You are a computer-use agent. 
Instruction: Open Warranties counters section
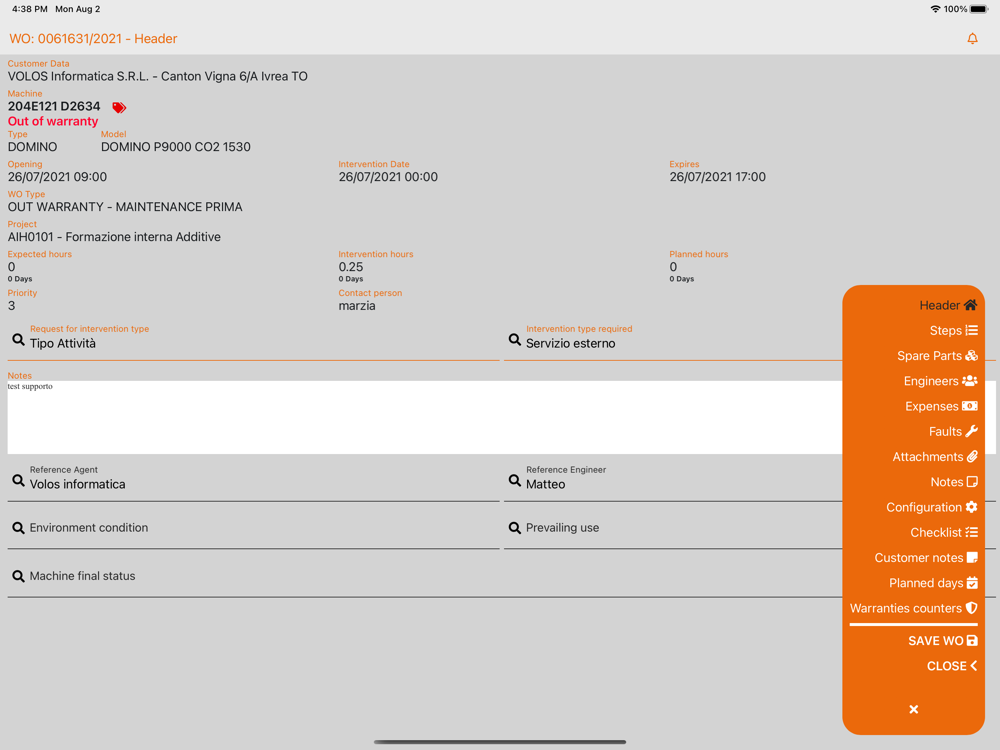(913, 608)
